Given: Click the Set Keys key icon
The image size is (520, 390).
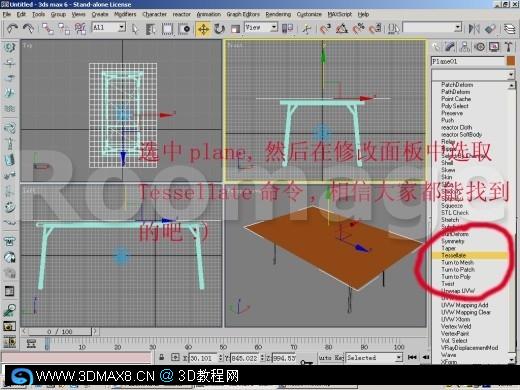Looking at the screenshot, I should (306, 362).
